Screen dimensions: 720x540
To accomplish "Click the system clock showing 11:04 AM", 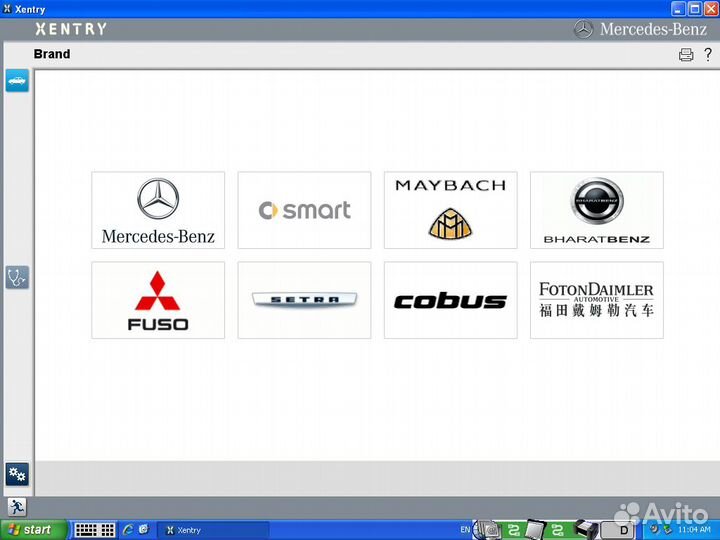I will tap(695, 530).
